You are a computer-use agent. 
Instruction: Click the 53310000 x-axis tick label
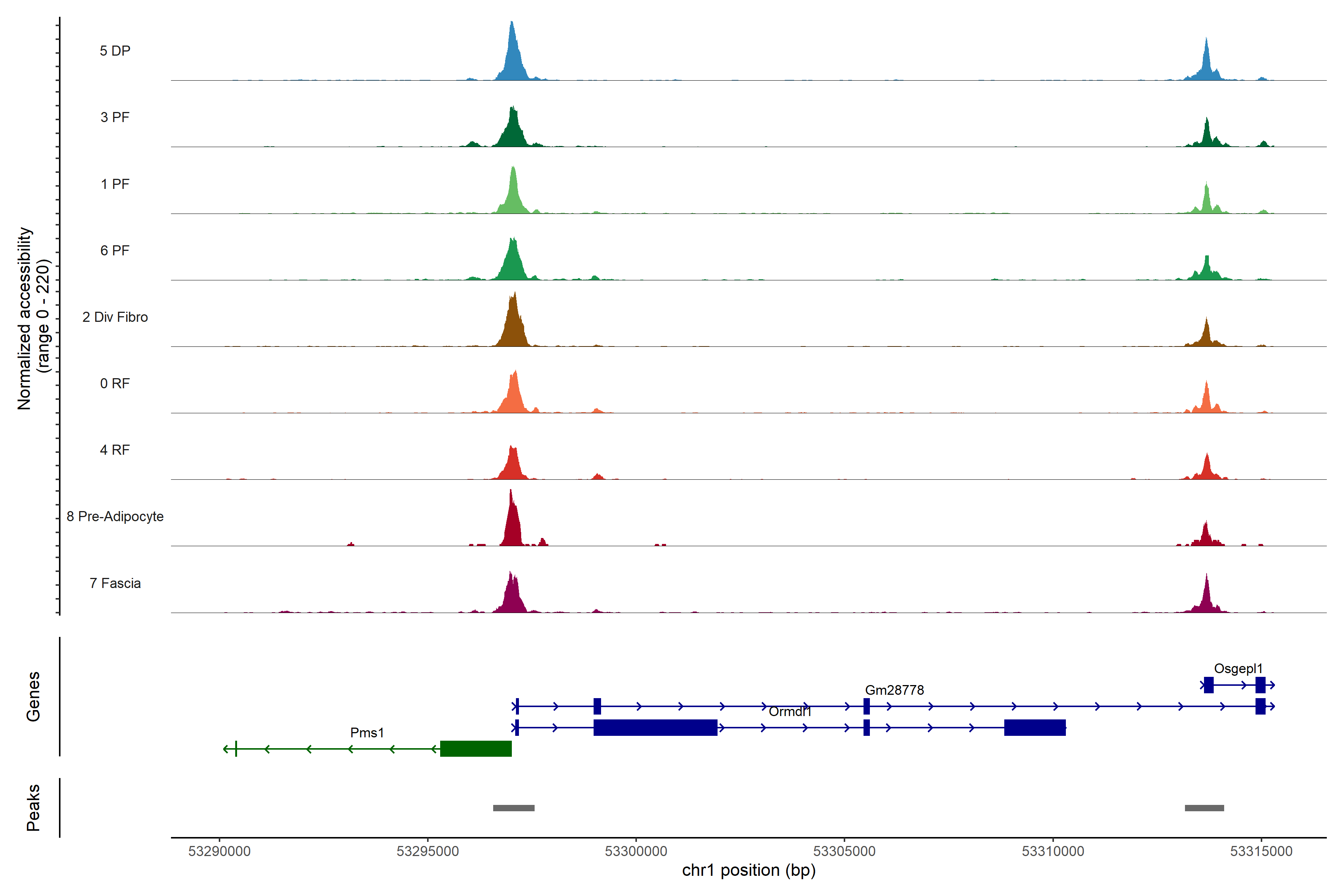click(x=1052, y=851)
